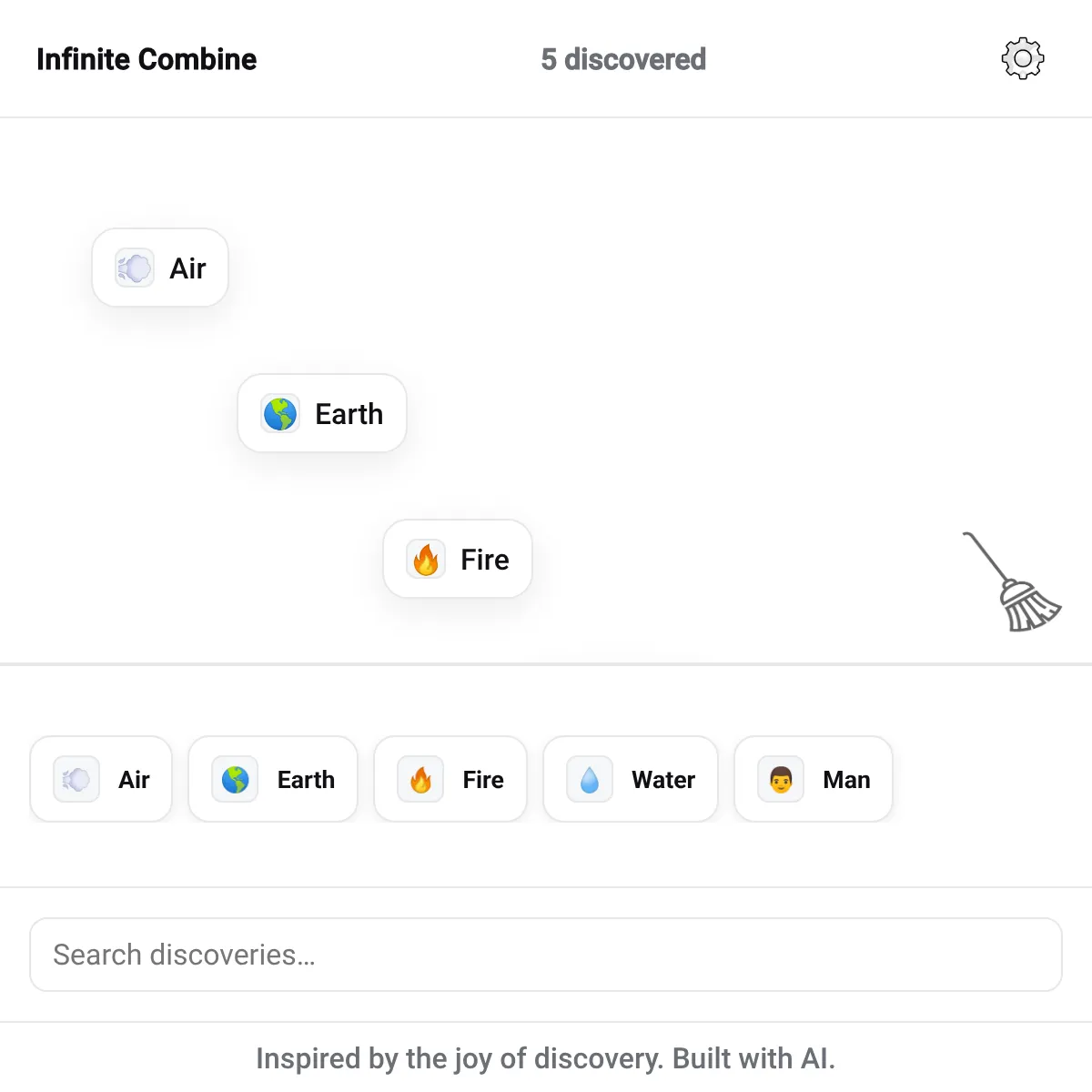This screenshot has width=1092, height=1092.
Task: Click the globe icon in the inventory row
Action: tap(235, 780)
